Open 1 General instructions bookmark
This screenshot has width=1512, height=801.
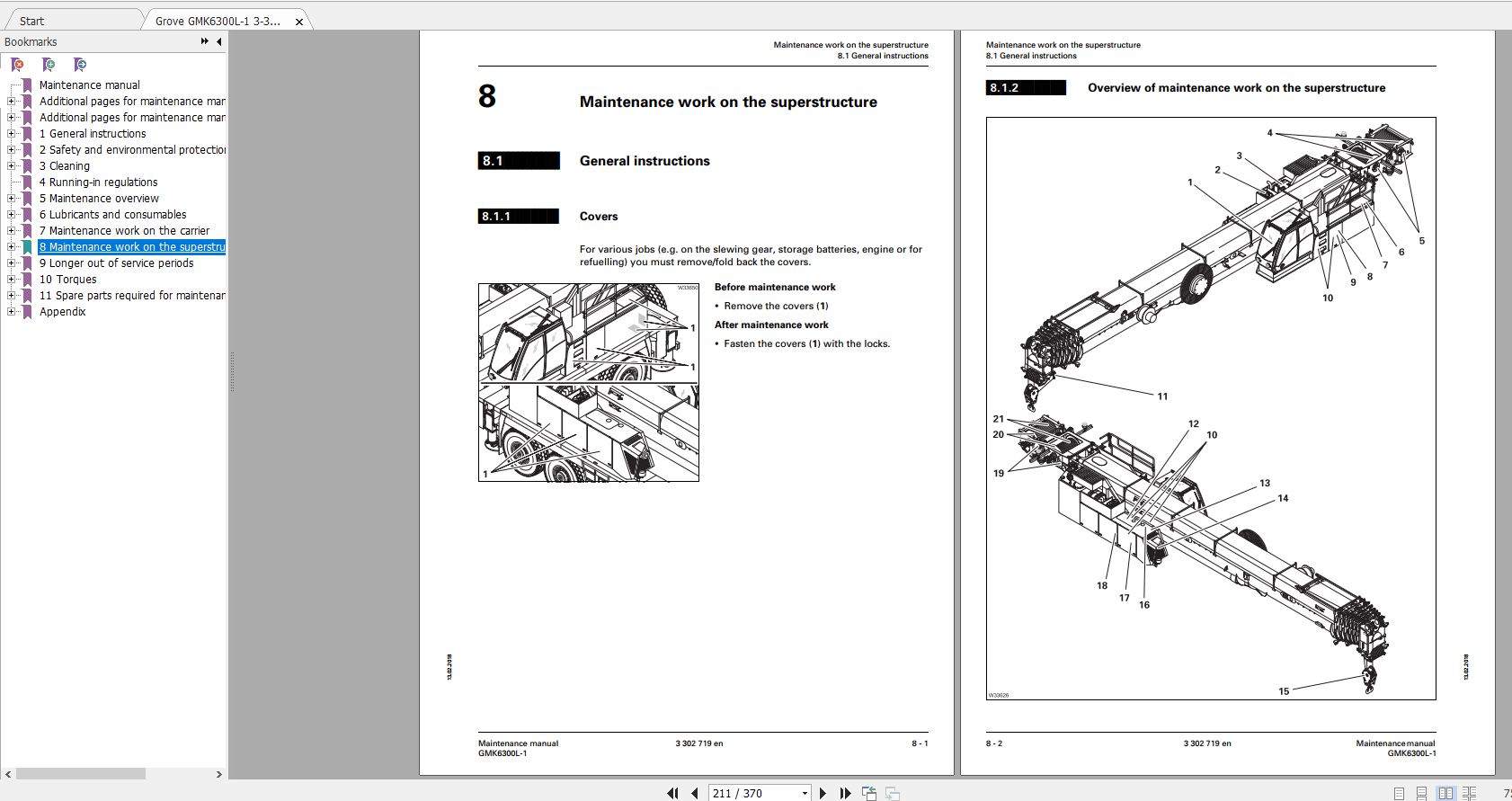click(93, 134)
